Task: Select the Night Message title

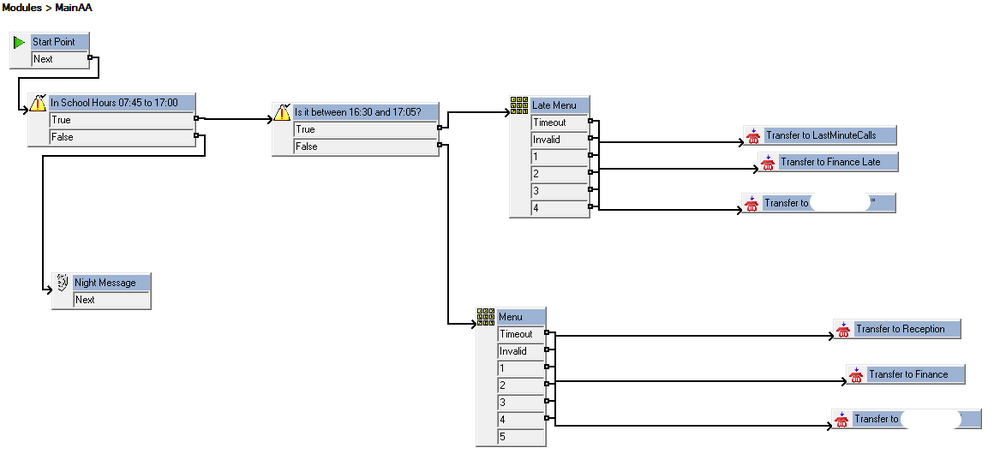Action: [x=112, y=282]
